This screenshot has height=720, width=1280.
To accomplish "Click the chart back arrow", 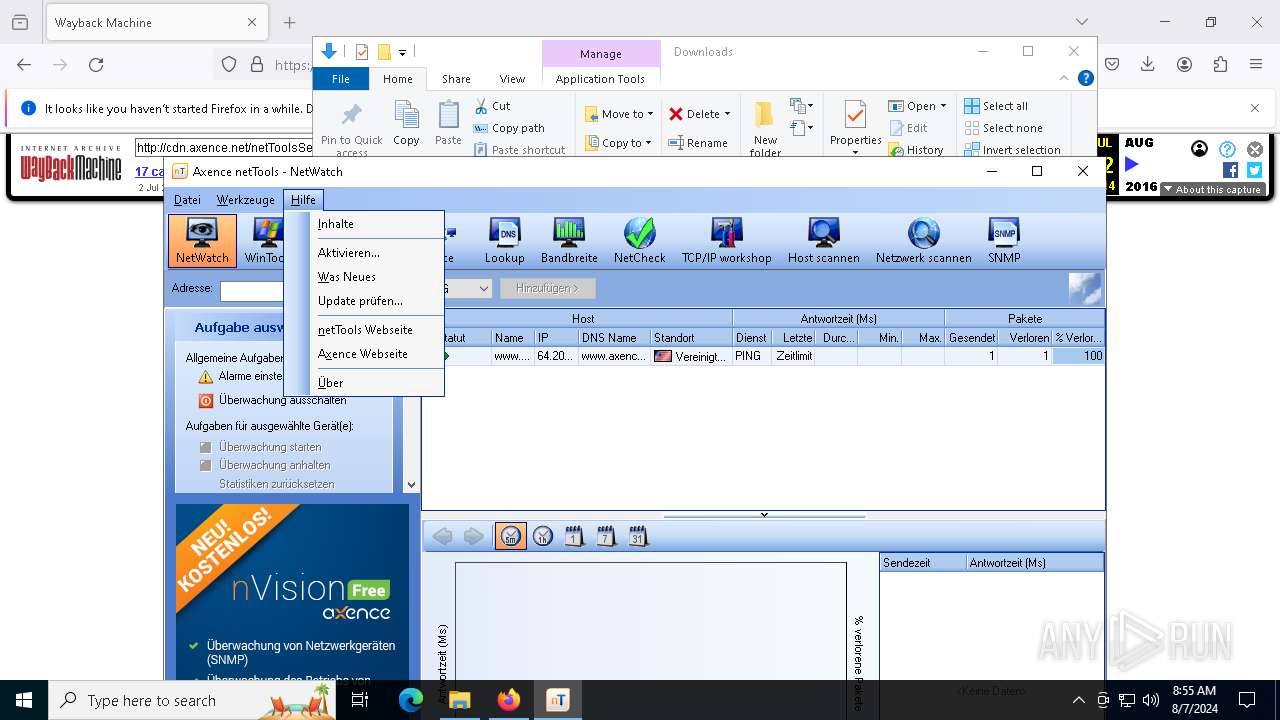I will click(x=442, y=537).
